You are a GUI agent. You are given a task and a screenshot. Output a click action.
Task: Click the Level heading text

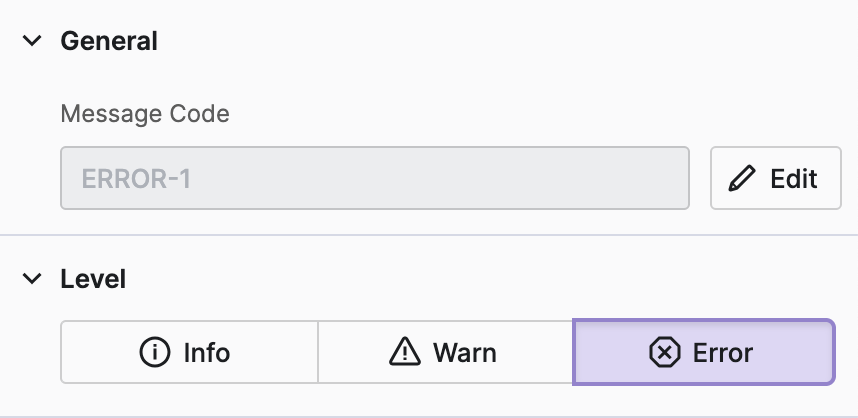(x=93, y=278)
